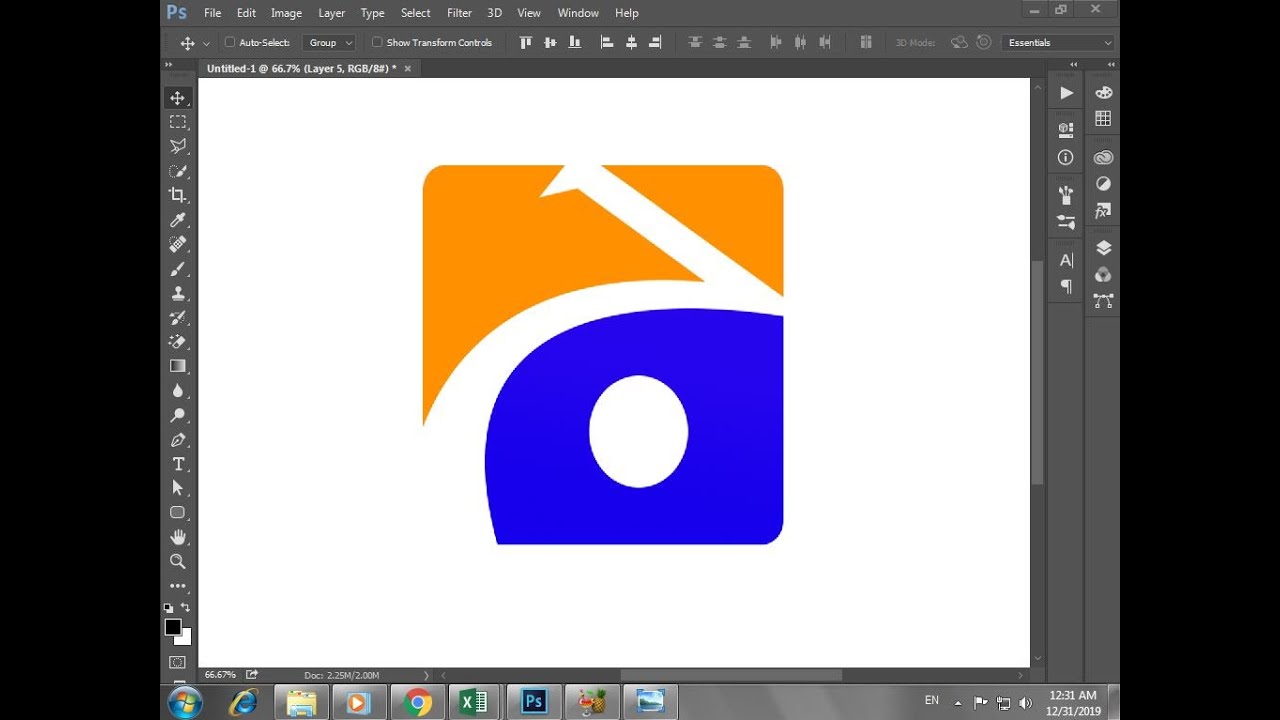Open the Paragraph panel icon
This screenshot has height=720, width=1280.
coord(1066,286)
